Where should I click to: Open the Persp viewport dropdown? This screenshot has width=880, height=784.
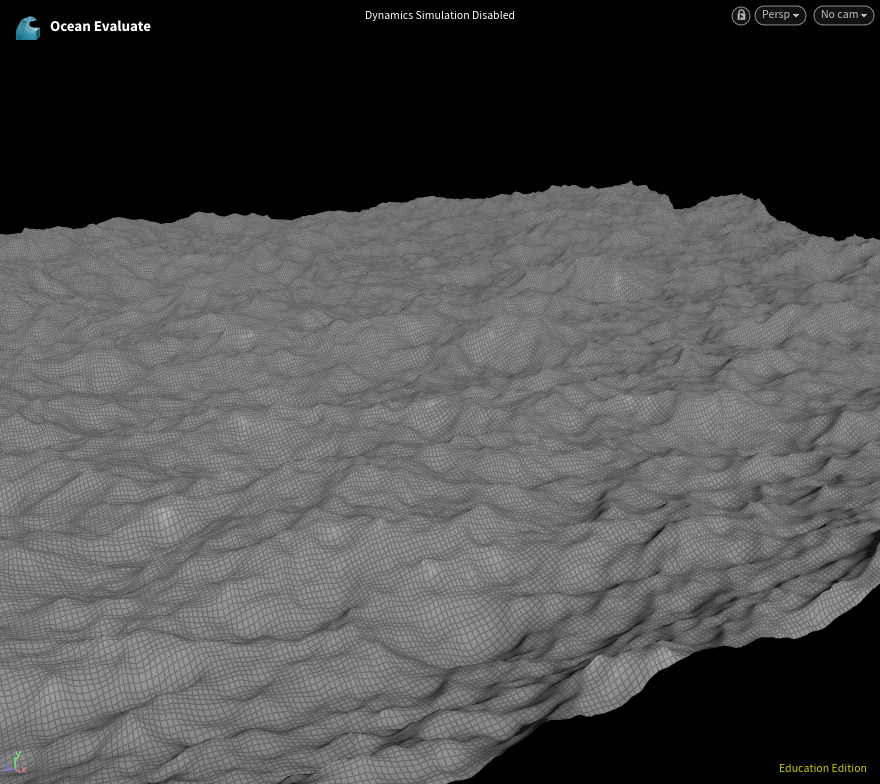[780, 15]
